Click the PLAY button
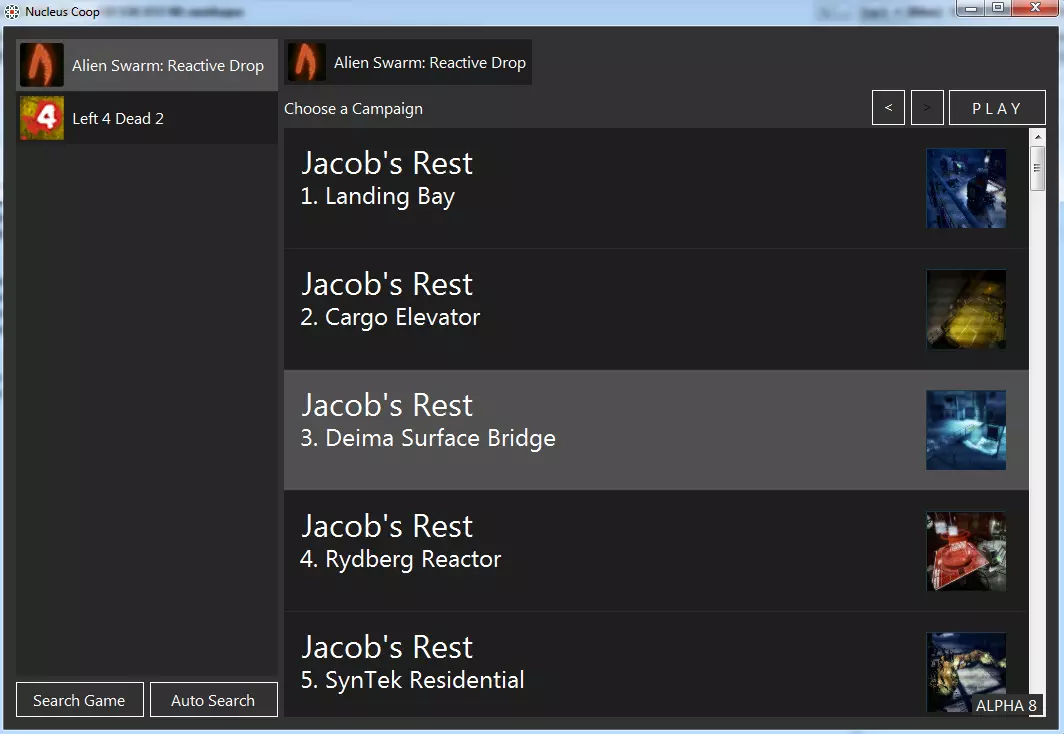Screen dimensions: 1064x734 [x=997, y=108]
